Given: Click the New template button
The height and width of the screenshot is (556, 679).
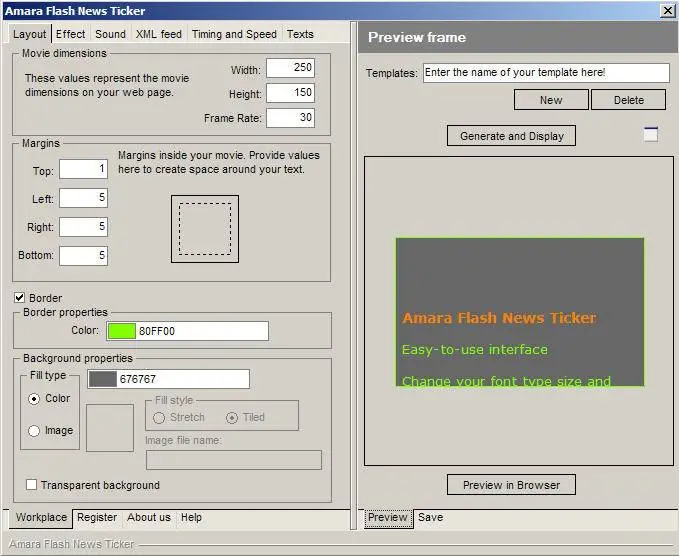Looking at the screenshot, I should tap(551, 100).
